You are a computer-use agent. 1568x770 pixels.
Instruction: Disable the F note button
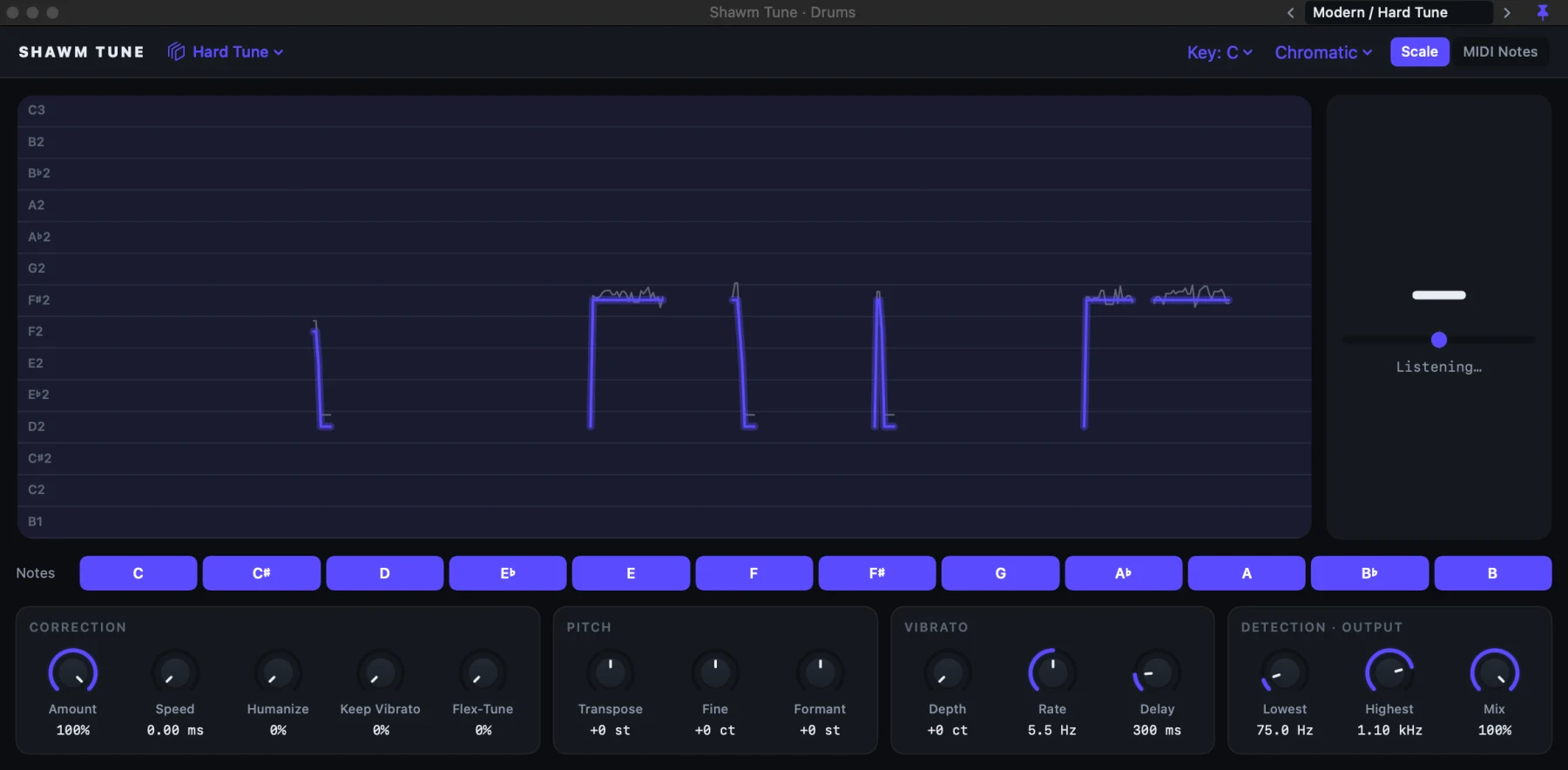(x=754, y=573)
